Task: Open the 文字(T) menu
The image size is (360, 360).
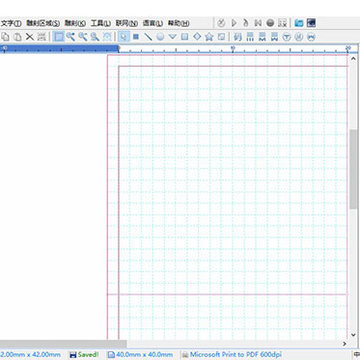Action: (x=11, y=23)
